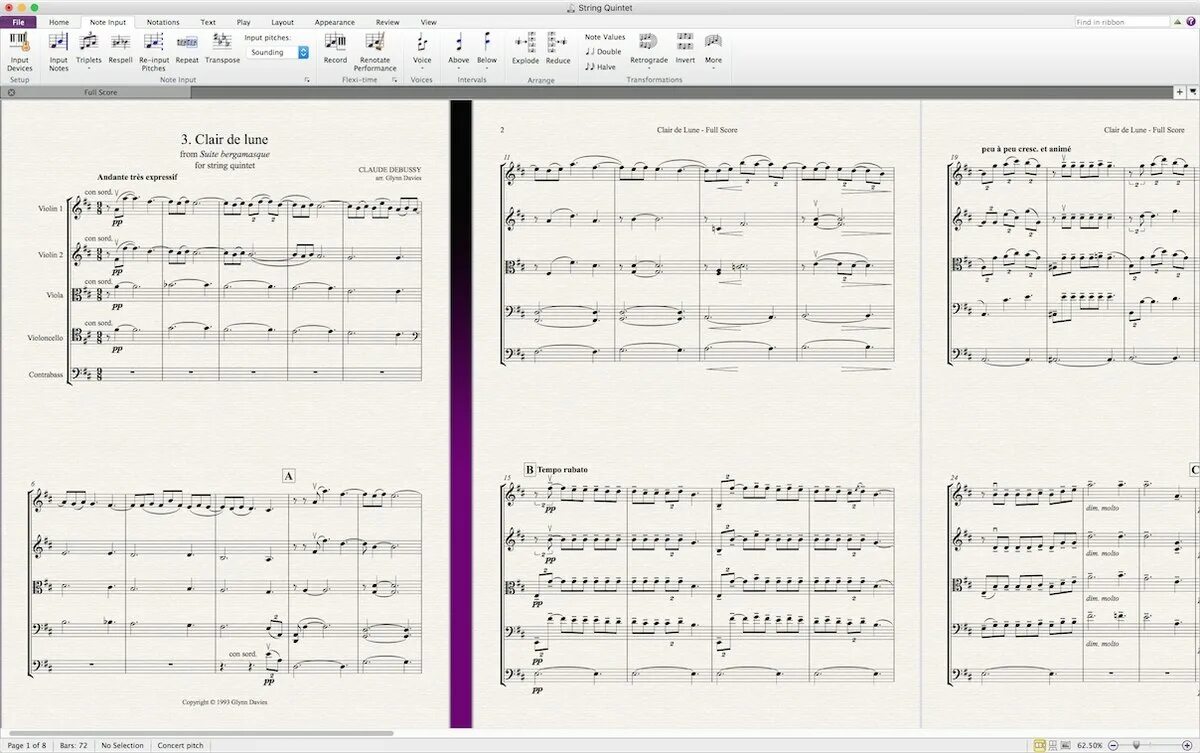Viewport: 1200px width, 753px height.
Task: Adjust the zoom slider handle
Action: 1136,745
